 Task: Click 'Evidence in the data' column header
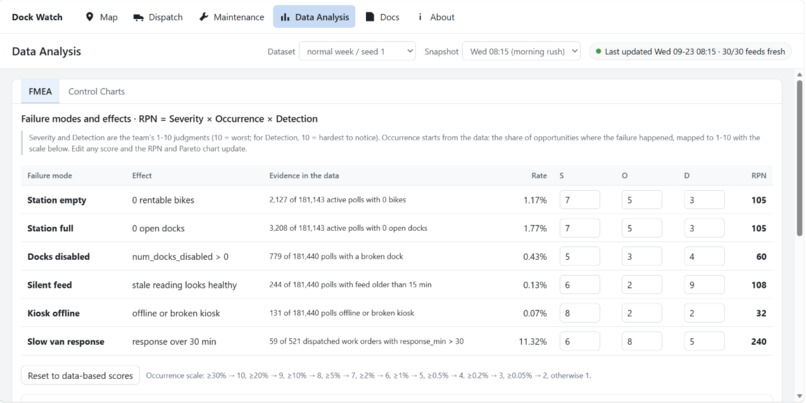304,175
